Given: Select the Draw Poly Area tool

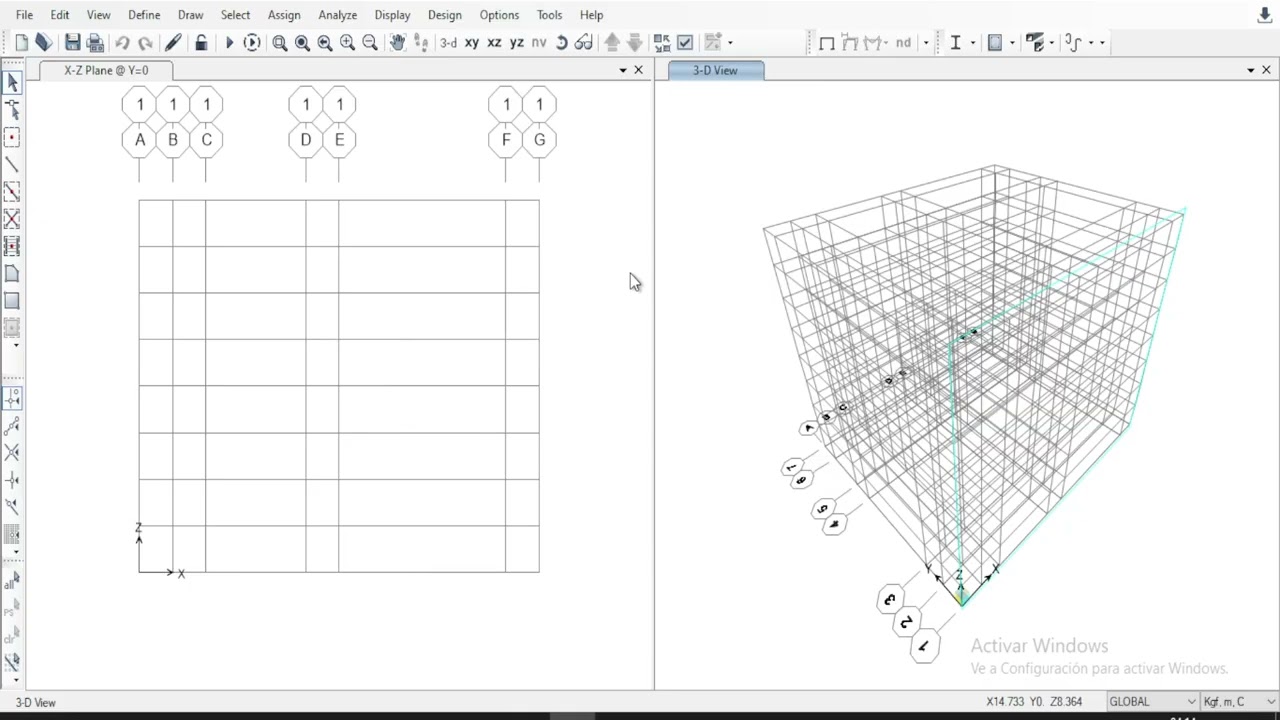Looking at the screenshot, I should pos(12,273).
